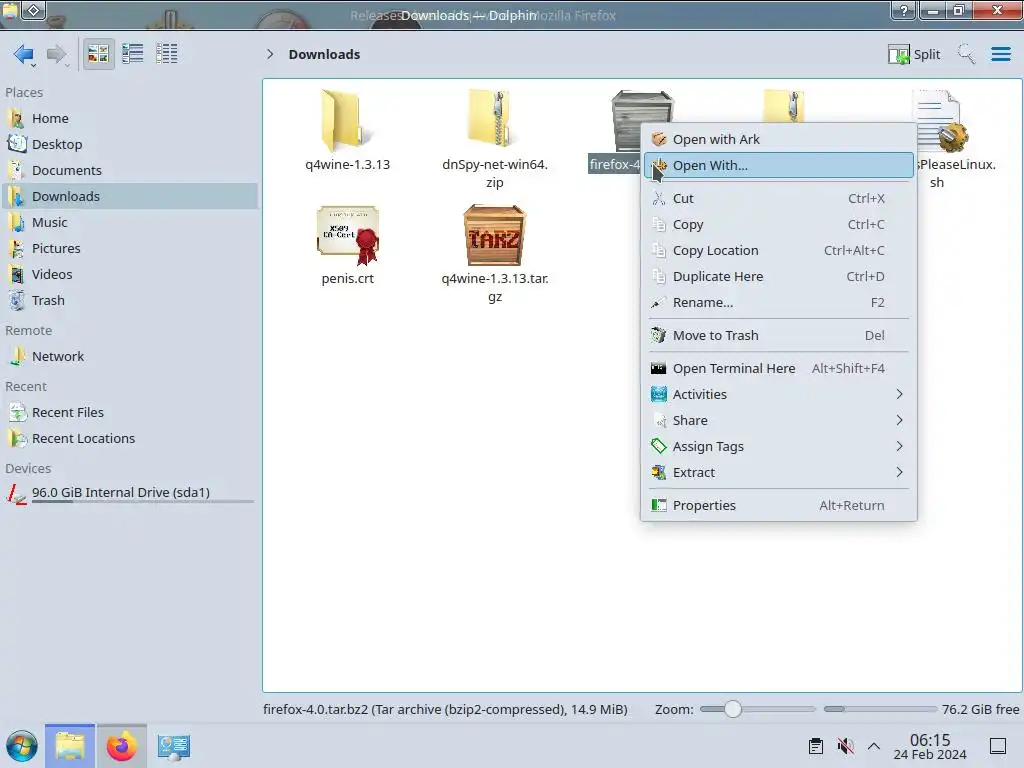This screenshot has width=1024, height=768.
Task: Open Desktop in Places panel
Action: point(130,144)
